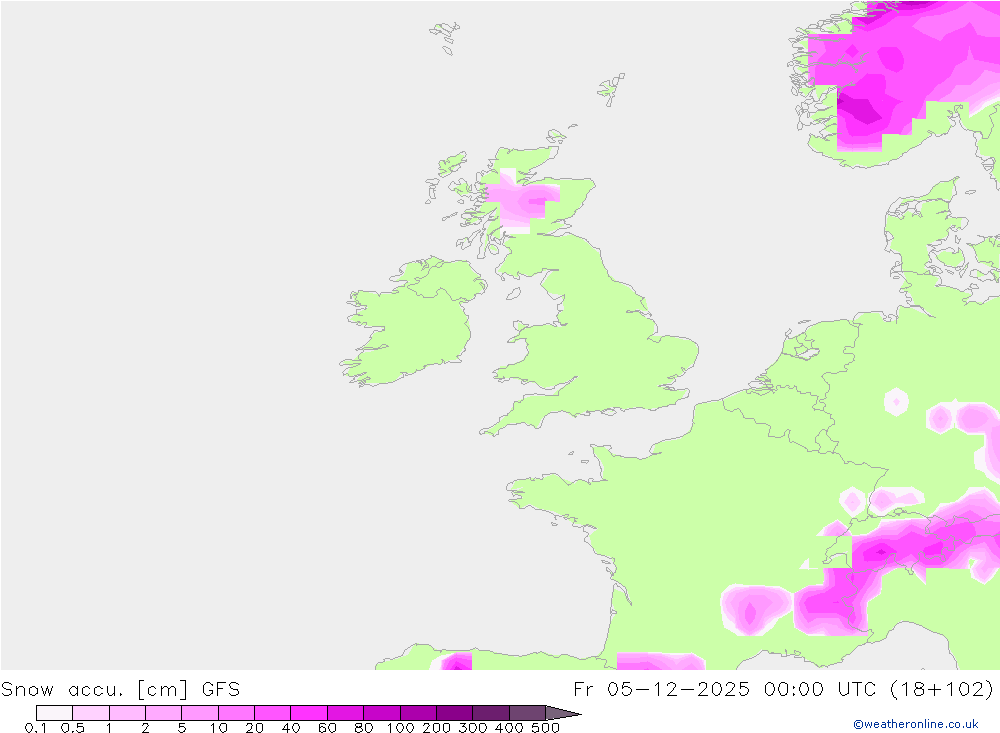
Task: Click the '500' legend label
Action: (546, 727)
